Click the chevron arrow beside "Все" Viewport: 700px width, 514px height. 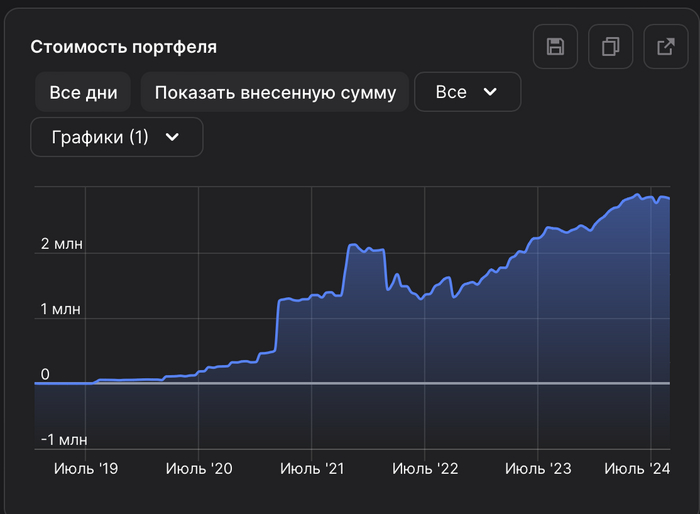click(x=490, y=92)
